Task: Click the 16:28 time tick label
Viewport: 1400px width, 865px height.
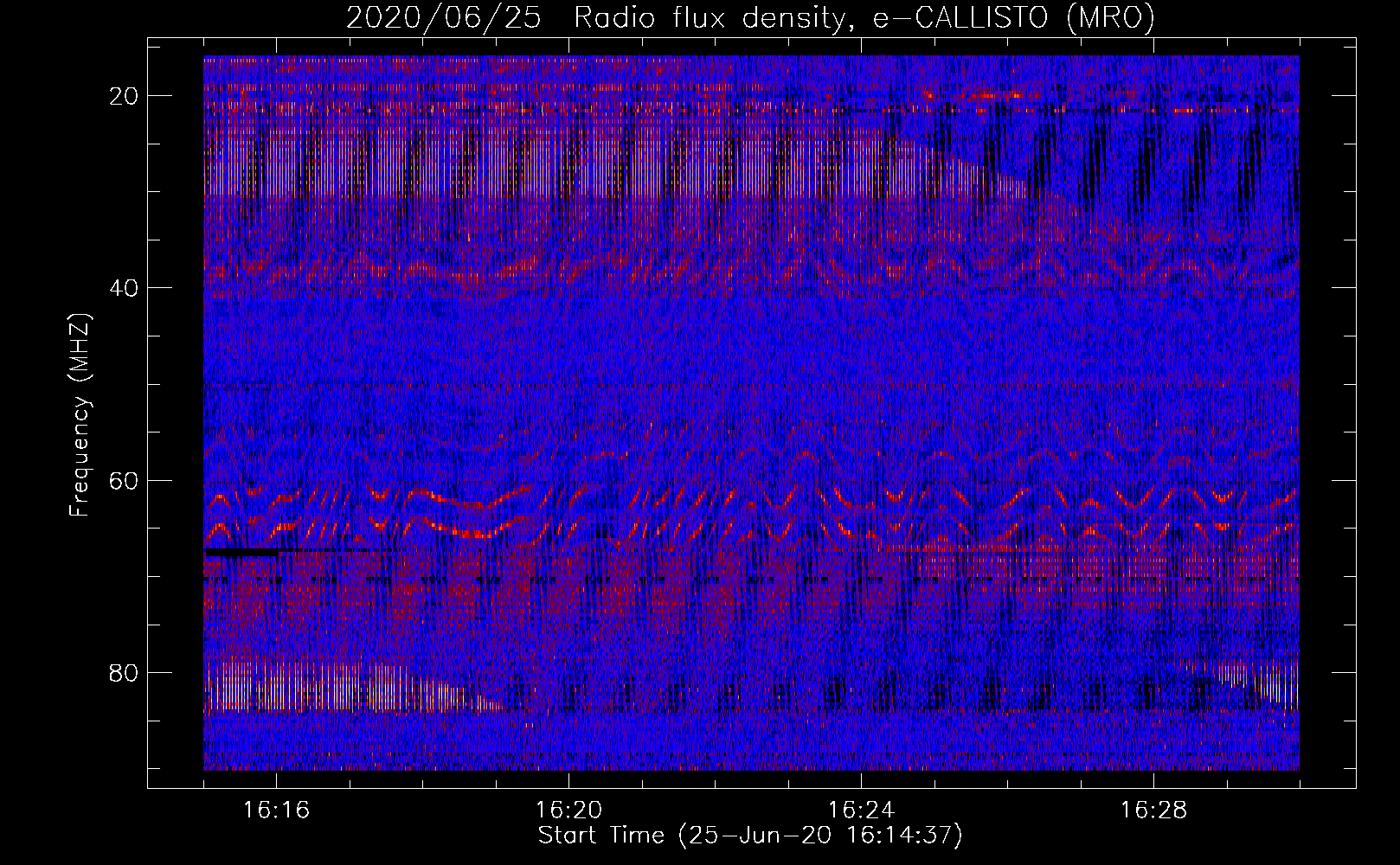Action: click(1153, 811)
